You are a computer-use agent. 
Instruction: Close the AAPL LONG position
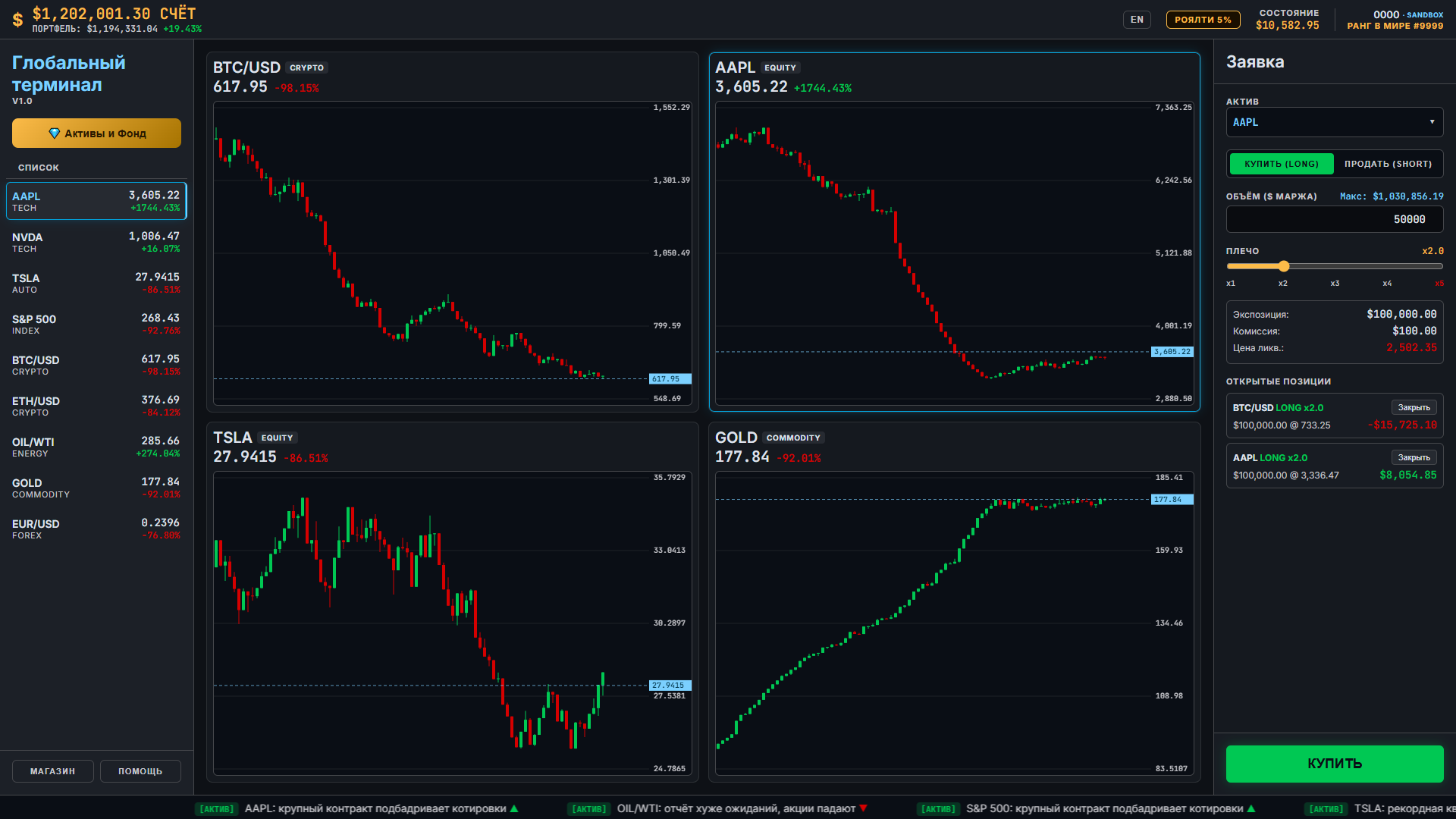(1414, 457)
